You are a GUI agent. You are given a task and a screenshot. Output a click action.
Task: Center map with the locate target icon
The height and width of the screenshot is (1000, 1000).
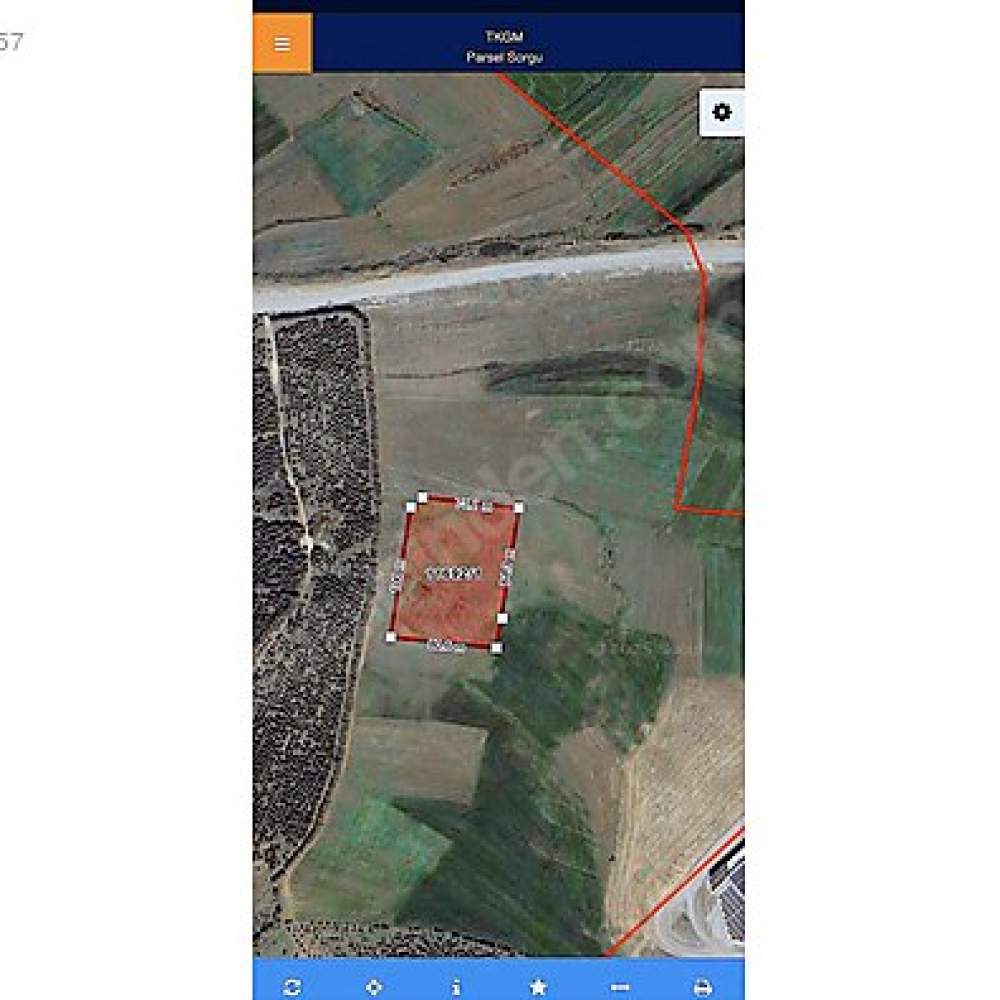point(374,987)
